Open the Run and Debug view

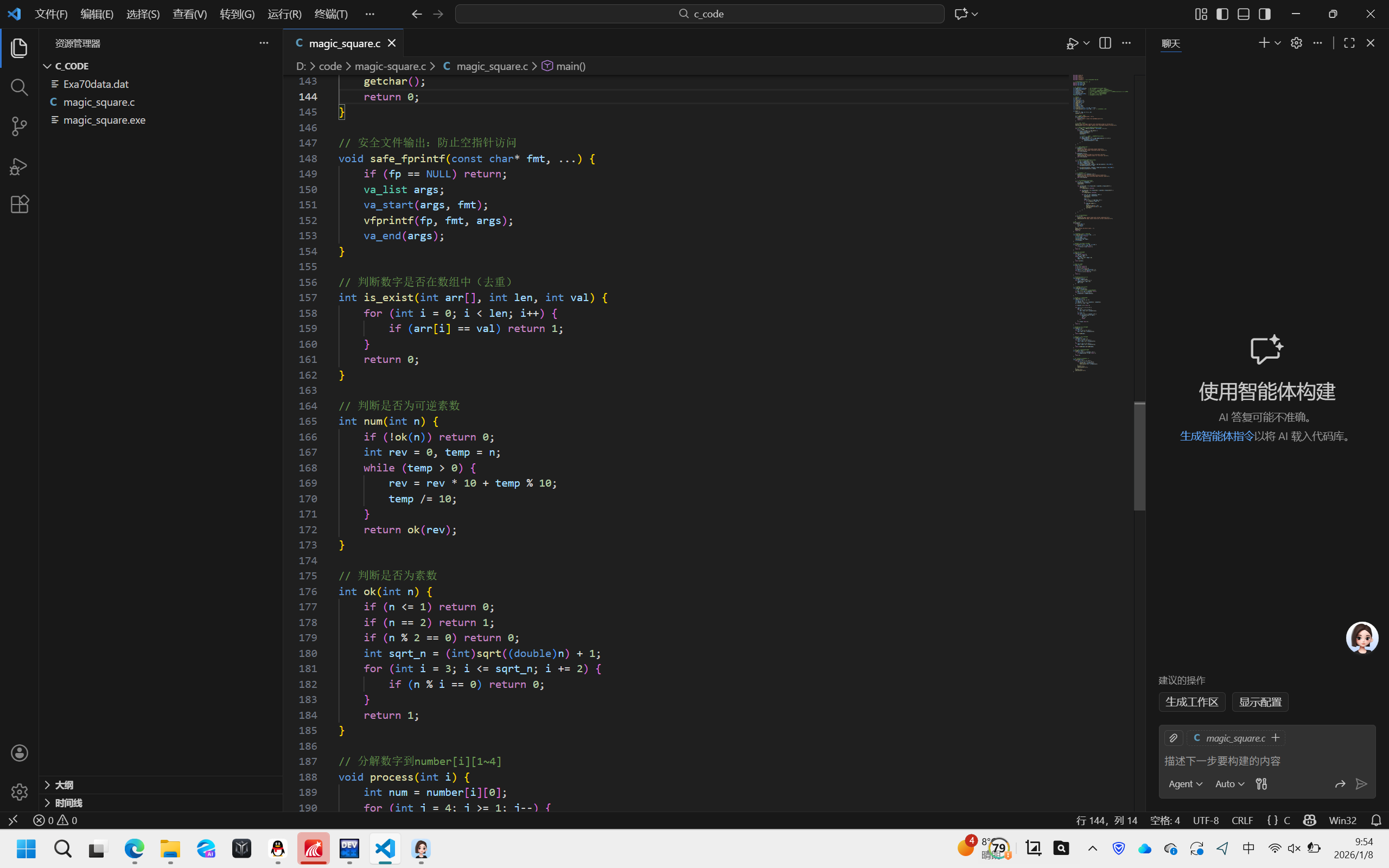coord(19,167)
